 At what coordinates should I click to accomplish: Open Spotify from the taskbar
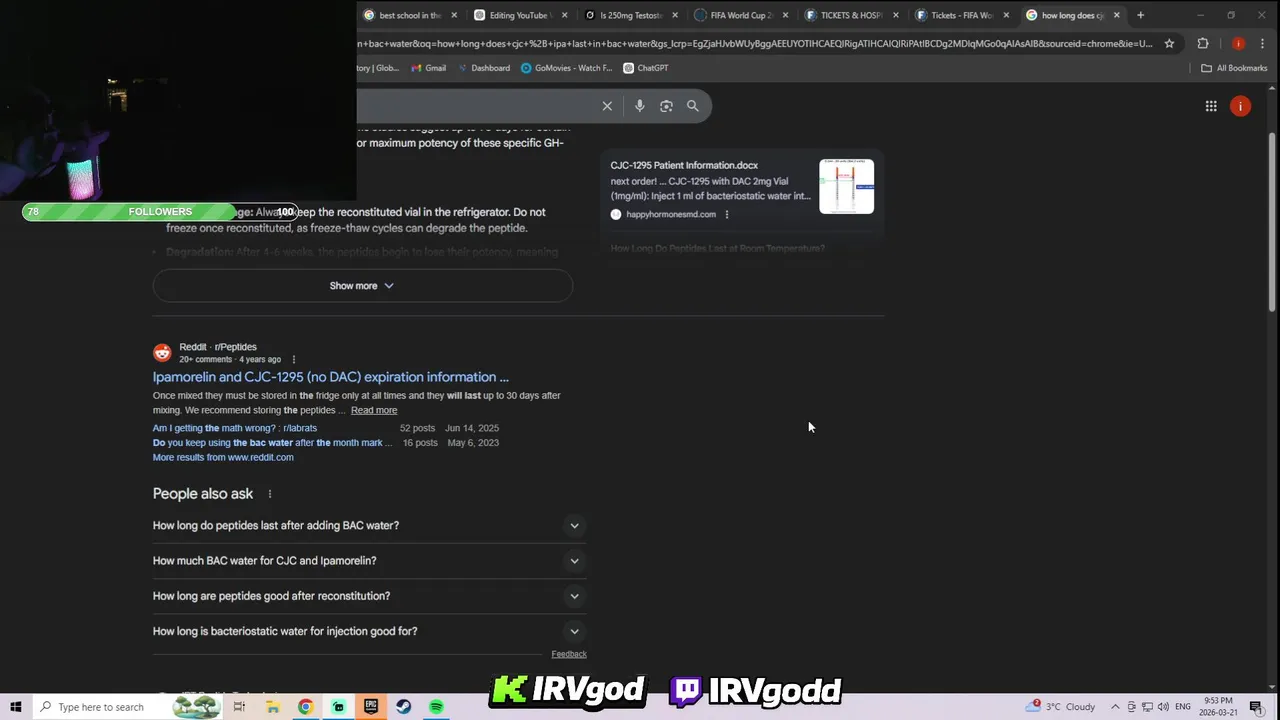(437, 707)
